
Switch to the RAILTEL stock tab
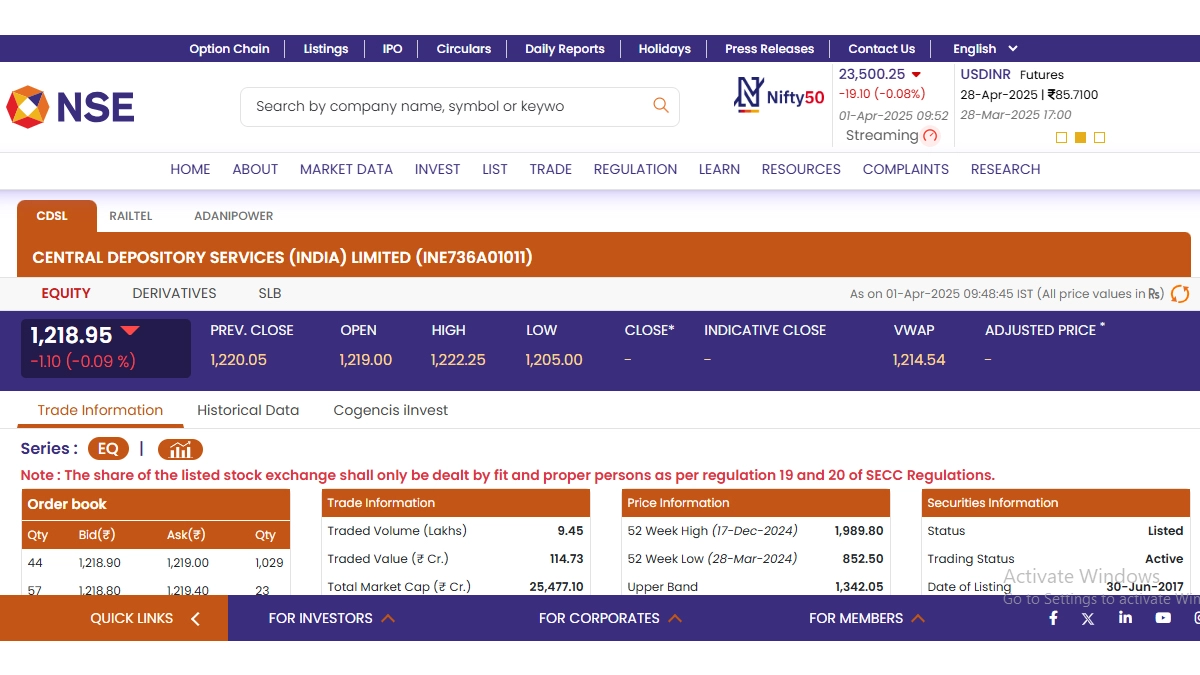click(x=131, y=216)
